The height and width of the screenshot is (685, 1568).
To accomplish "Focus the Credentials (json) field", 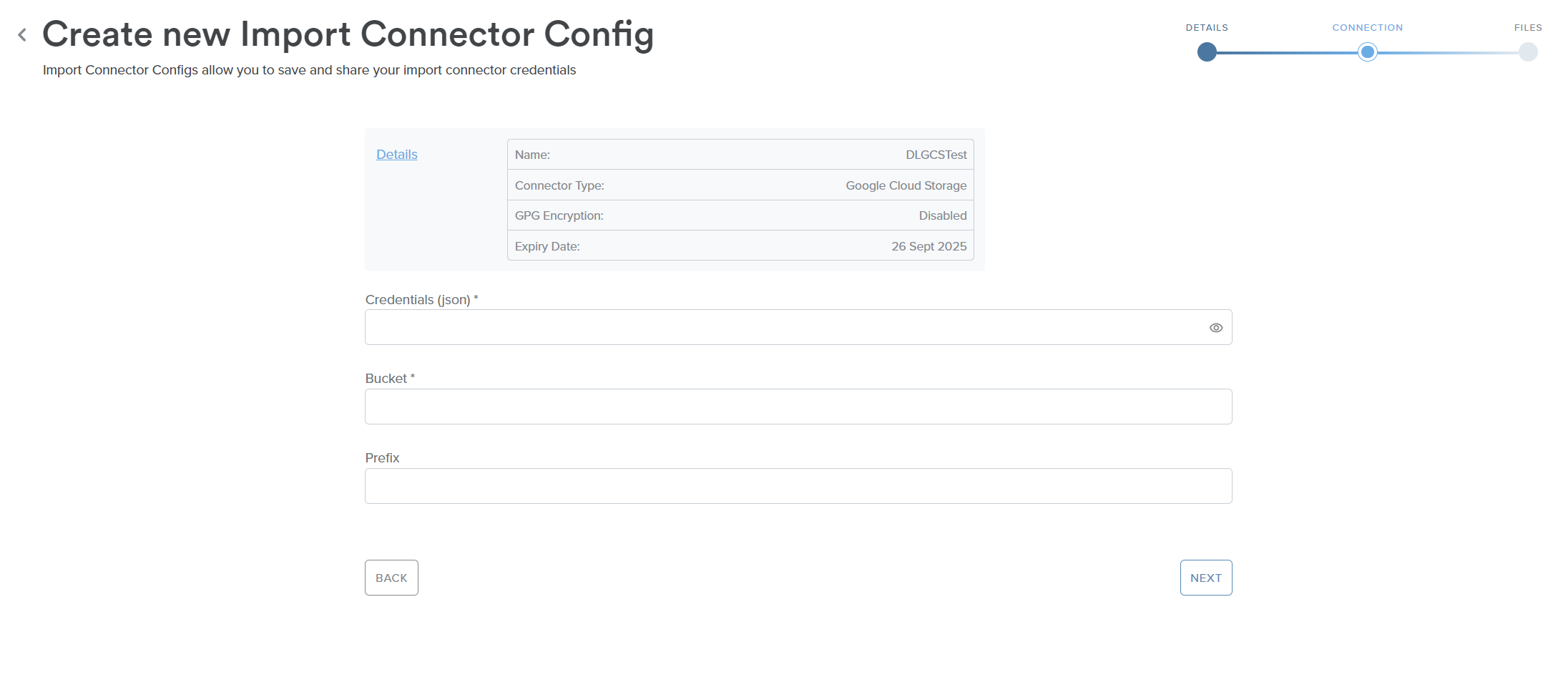I will (798, 327).
